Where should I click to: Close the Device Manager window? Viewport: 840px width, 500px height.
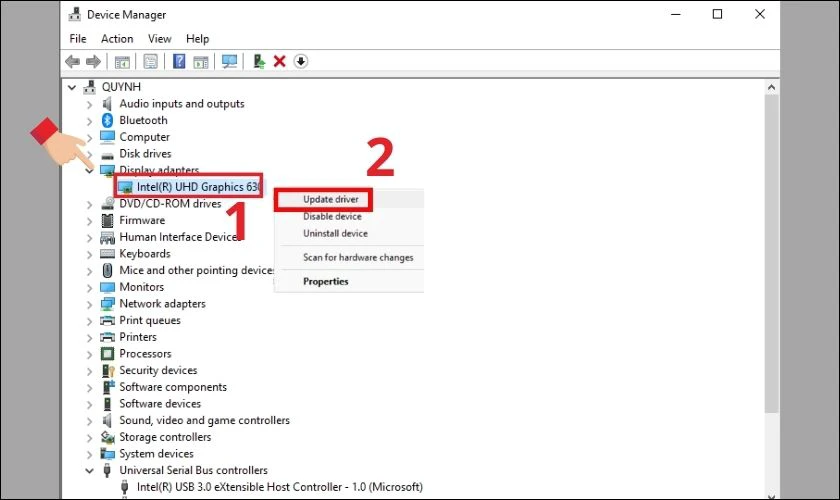[760, 14]
